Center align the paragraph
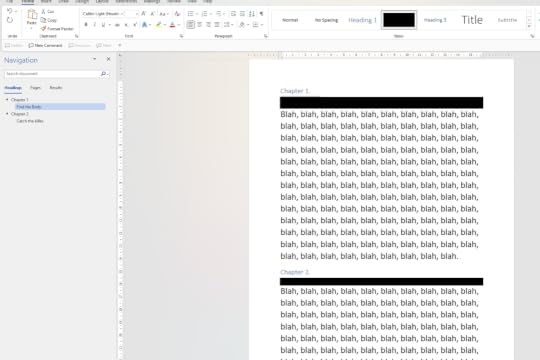Screen dimensions: 540x360 [x=199, y=25]
